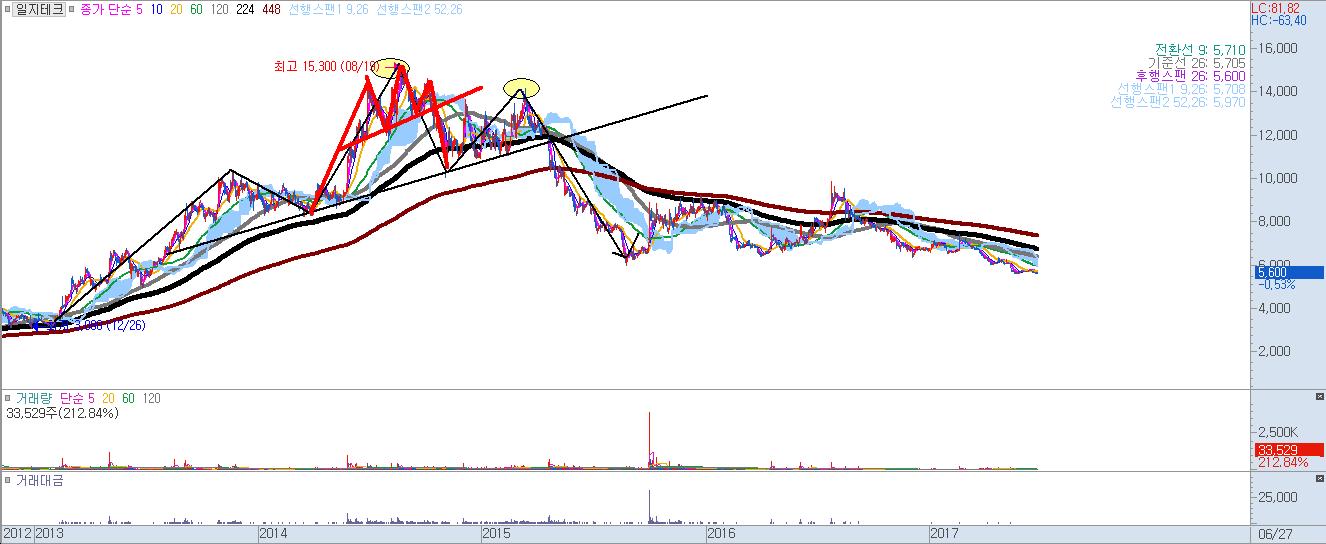
Task: Select the 선행스팬1 9,26 legend label
Action: (329, 9)
